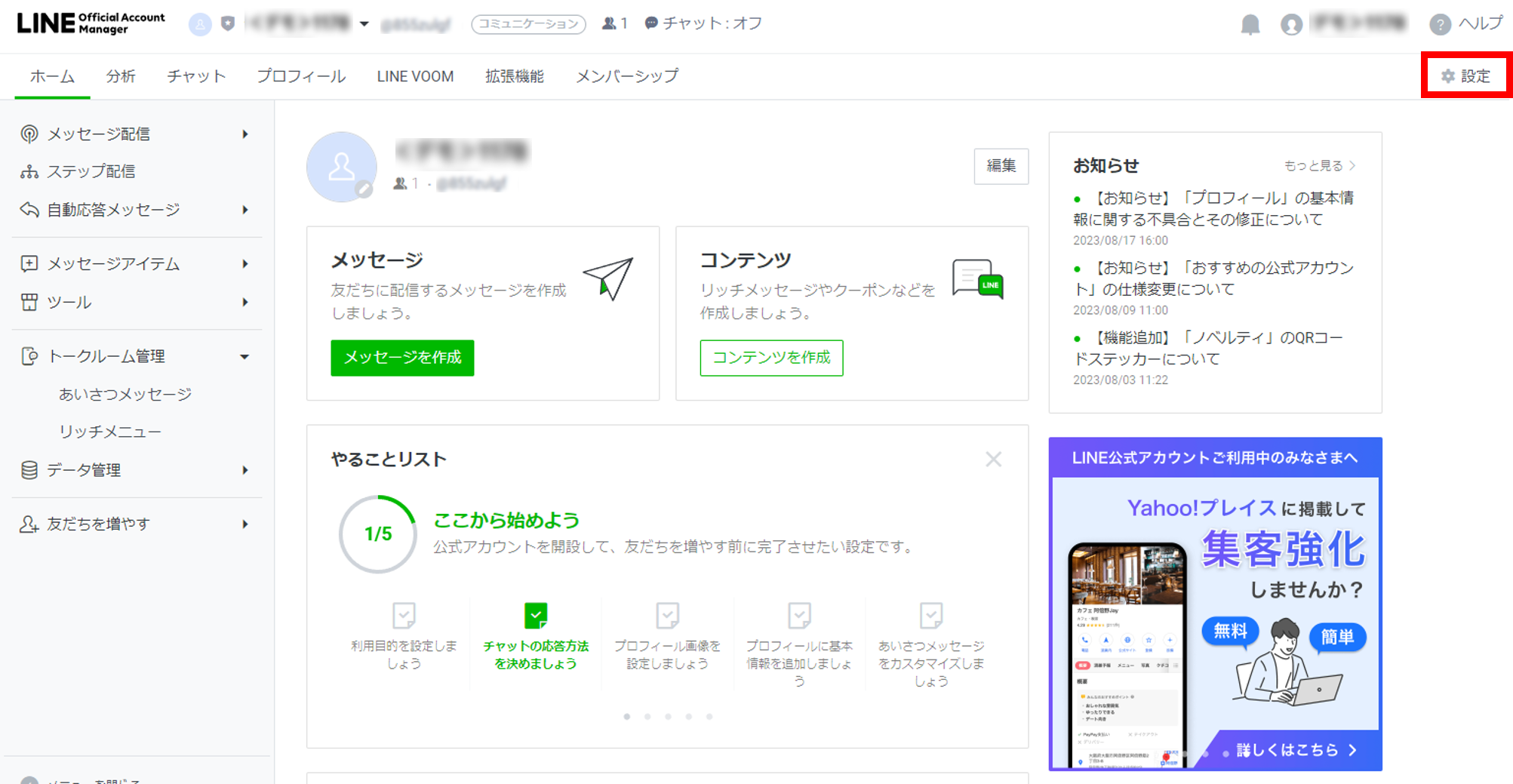Click the 1/5 progress circle
This screenshot has width=1513, height=784.
(377, 534)
